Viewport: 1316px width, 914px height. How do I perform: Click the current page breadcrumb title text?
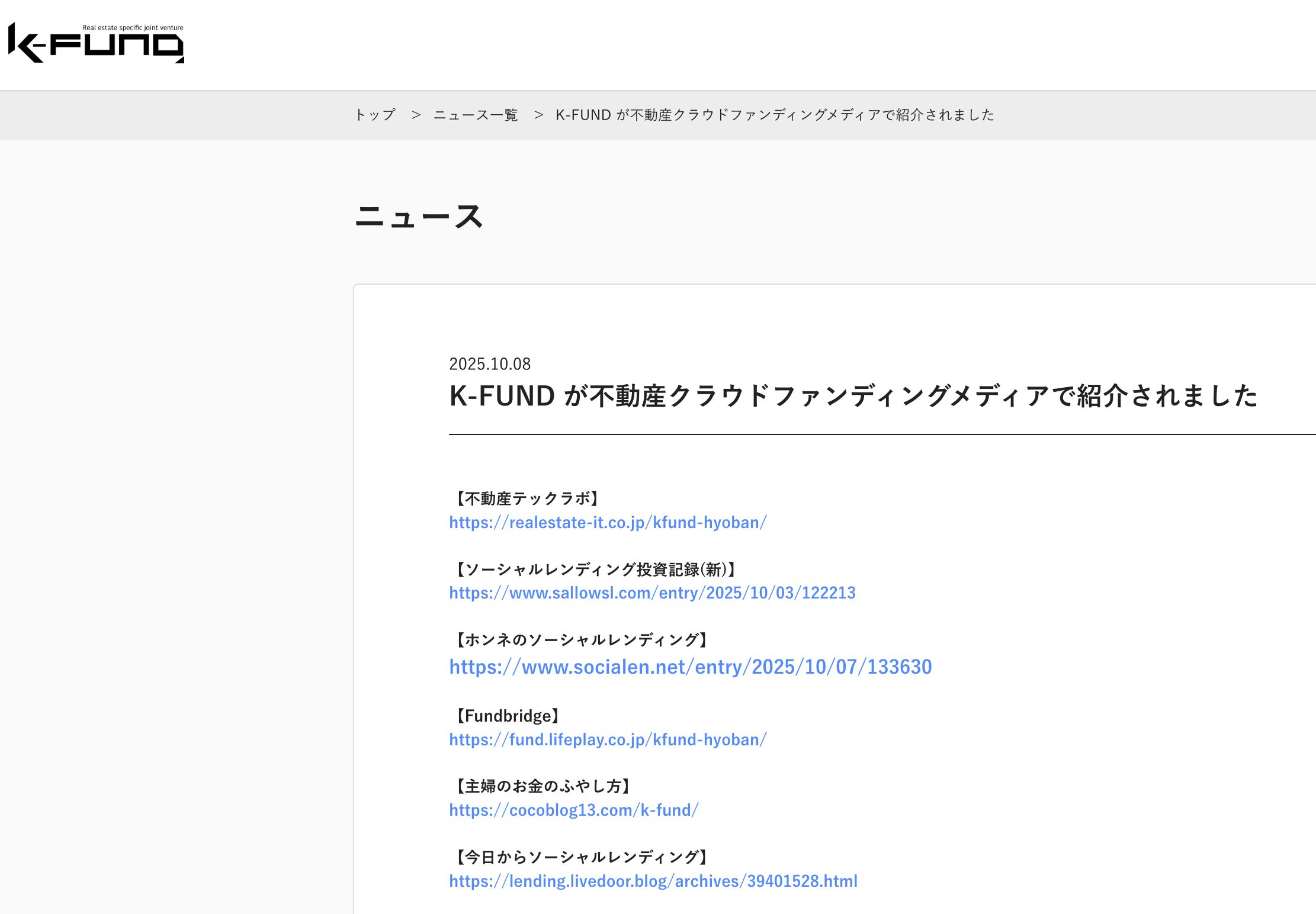coord(775,115)
